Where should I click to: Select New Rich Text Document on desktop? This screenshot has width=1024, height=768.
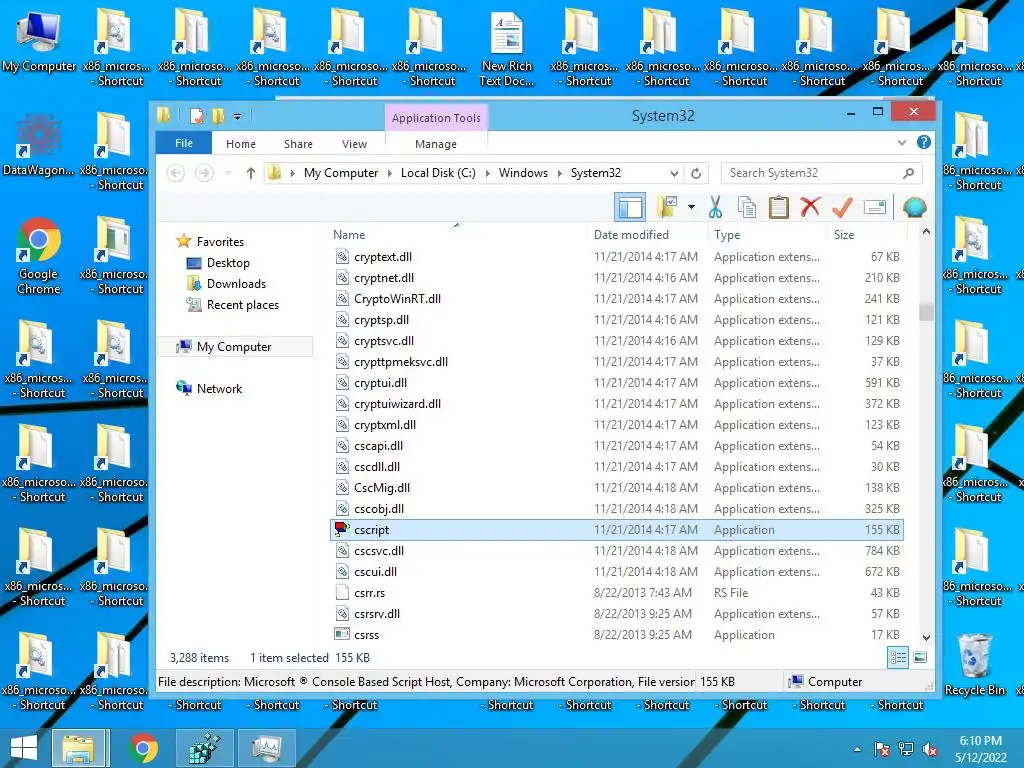tap(507, 48)
